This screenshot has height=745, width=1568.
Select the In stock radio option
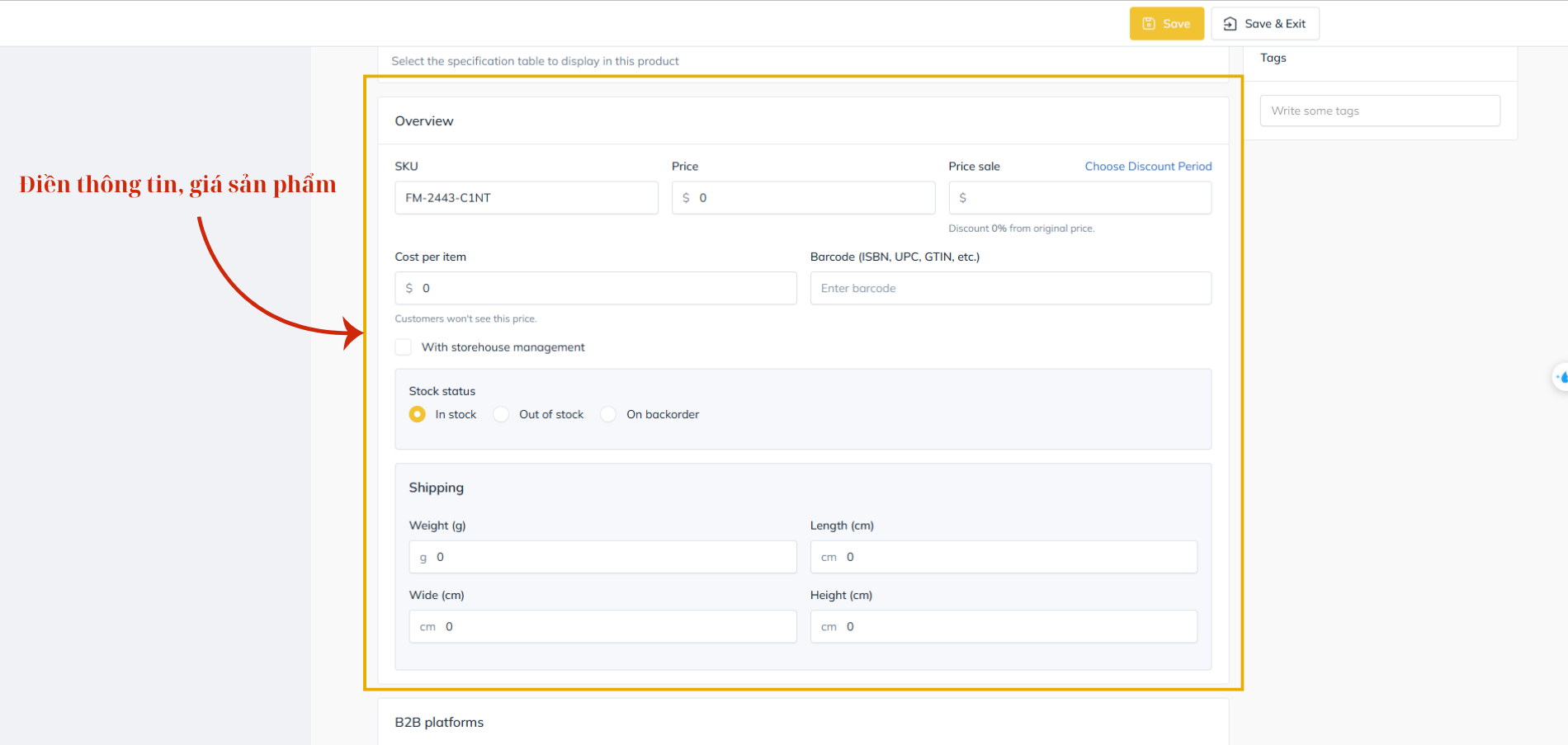[x=418, y=414]
